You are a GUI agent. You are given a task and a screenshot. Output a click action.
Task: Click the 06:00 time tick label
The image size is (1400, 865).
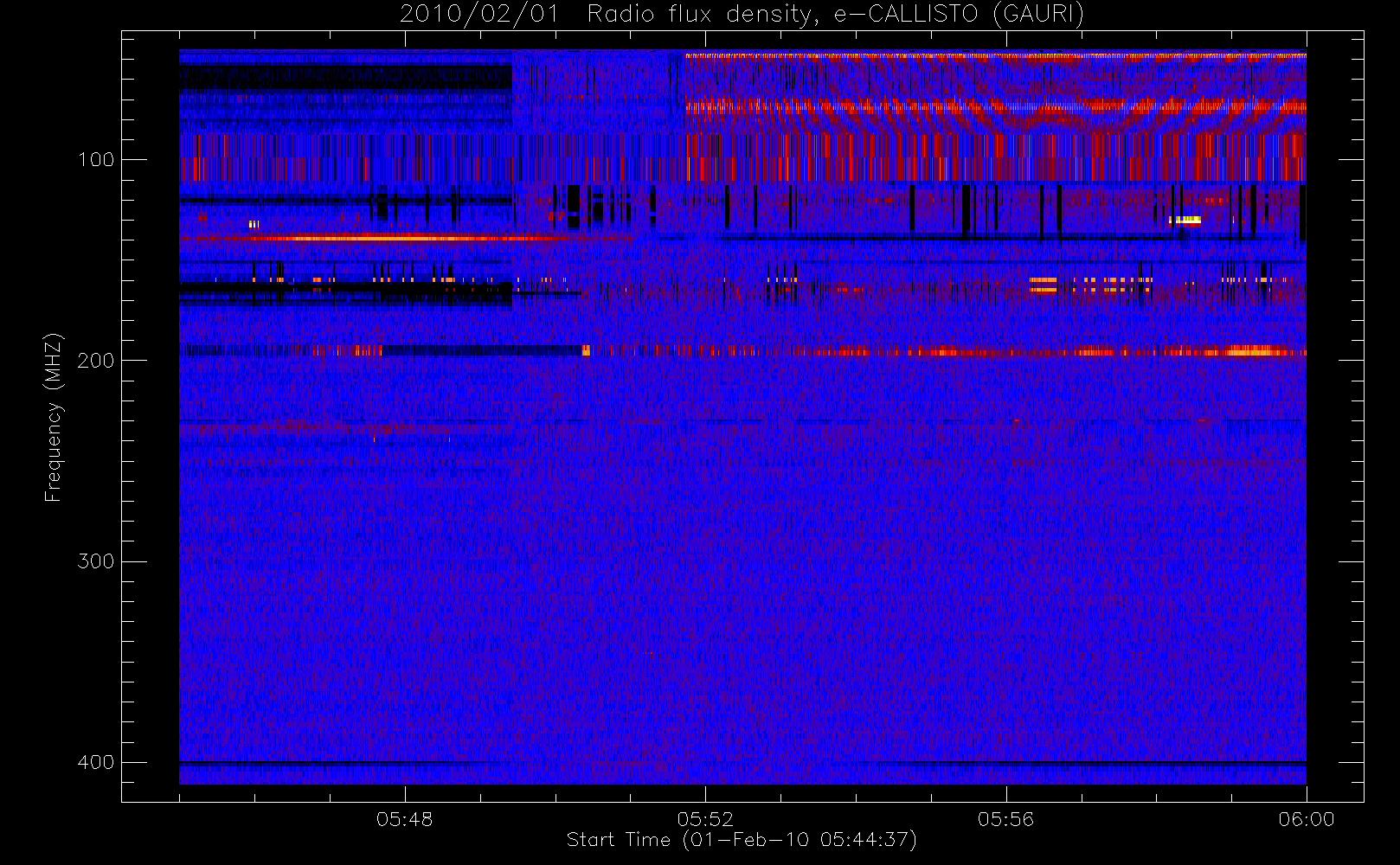1307,819
